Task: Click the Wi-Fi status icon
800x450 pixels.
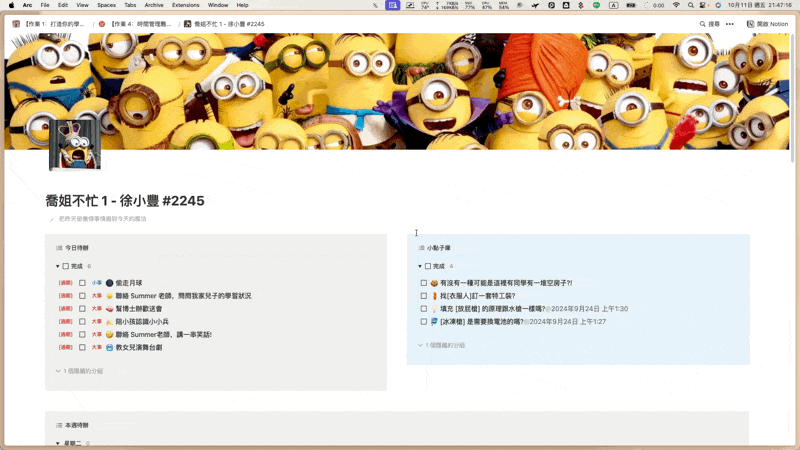Action: click(676, 5)
